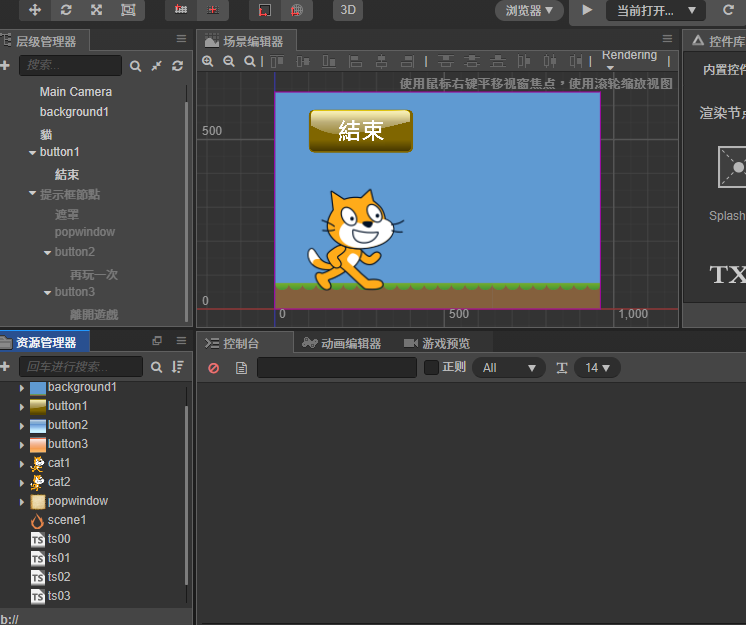The width and height of the screenshot is (746, 625).
Task: Switch to the 动画编辑器 tab
Action: click(342, 343)
